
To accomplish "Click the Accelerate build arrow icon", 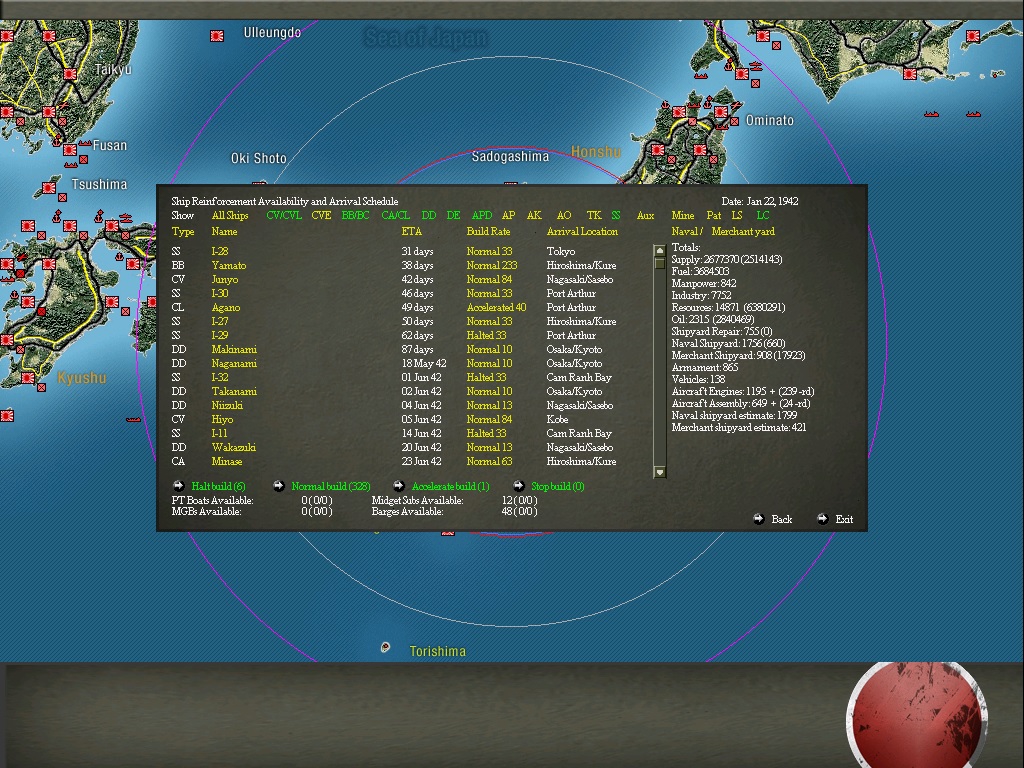I will pyautogui.click(x=398, y=486).
